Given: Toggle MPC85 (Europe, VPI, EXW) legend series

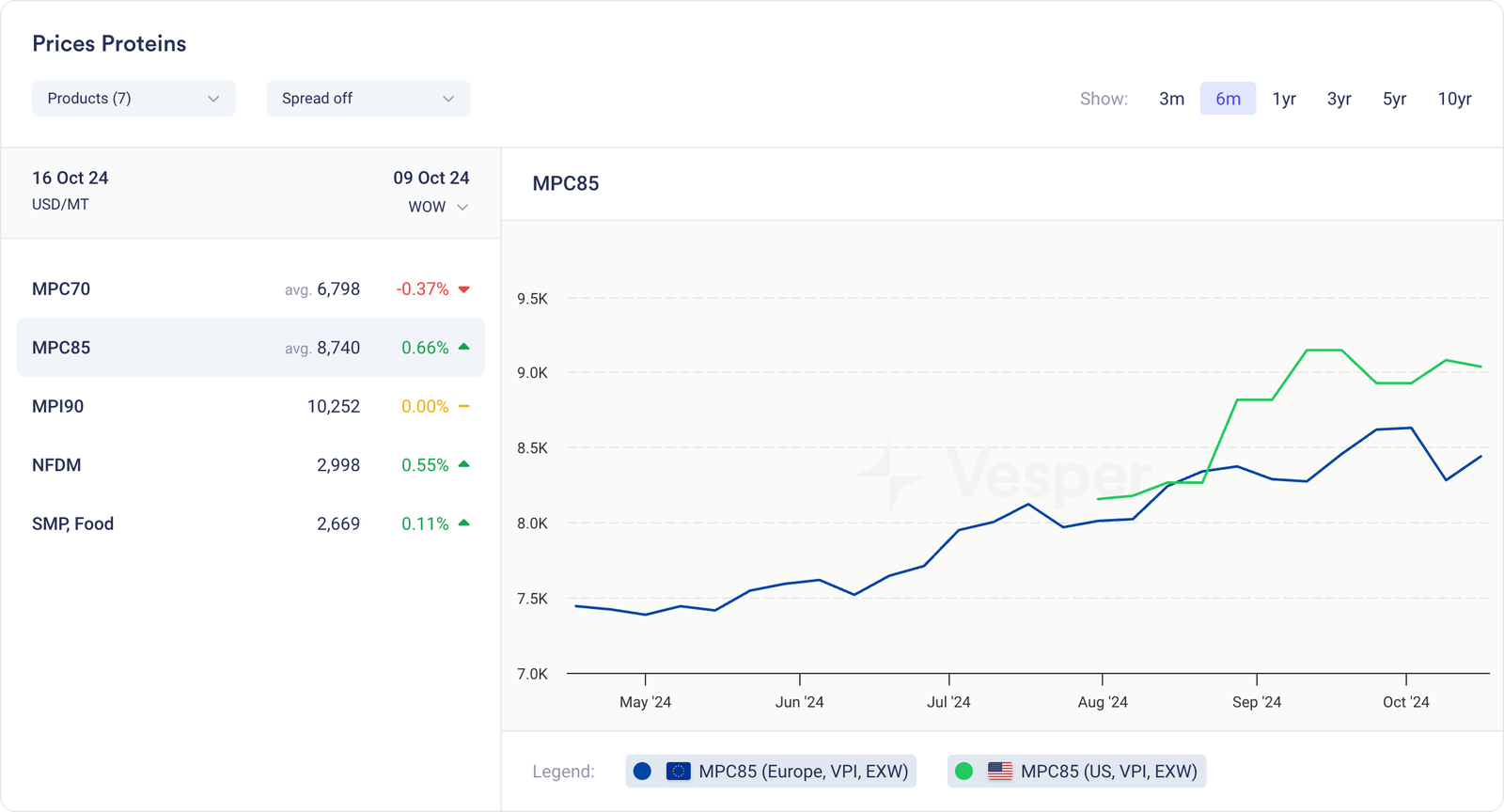Looking at the screenshot, I should pyautogui.click(x=803, y=772).
